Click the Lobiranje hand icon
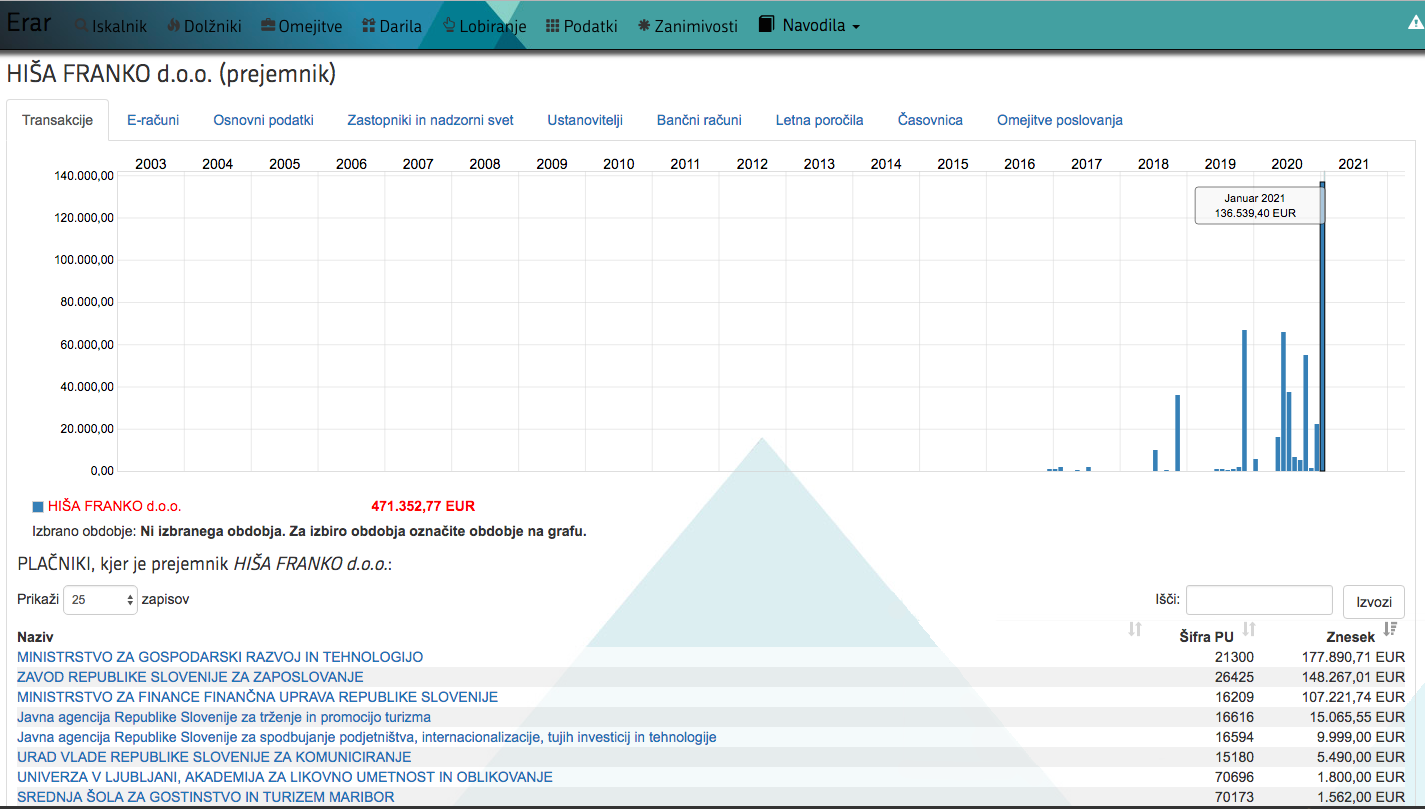The height and width of the screenshot is (809, 1425). click(449, 26)
